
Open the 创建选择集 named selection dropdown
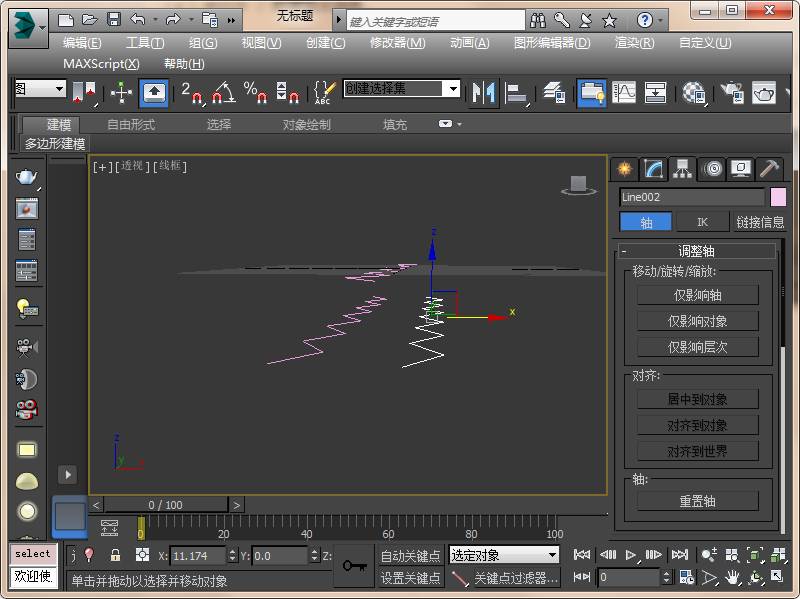tap(452, 89)
